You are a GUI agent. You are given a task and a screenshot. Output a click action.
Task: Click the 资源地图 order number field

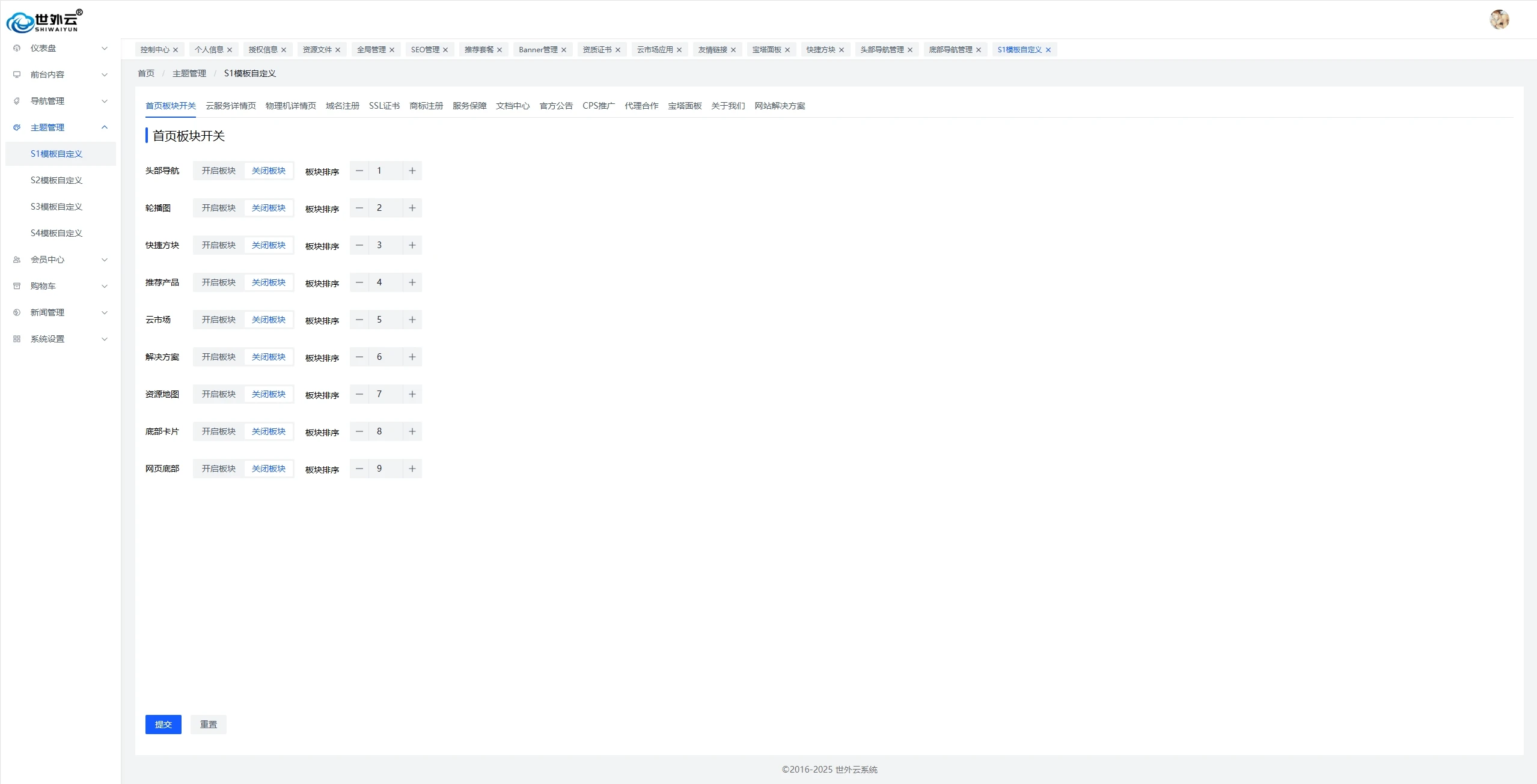[x=385, y=394]
